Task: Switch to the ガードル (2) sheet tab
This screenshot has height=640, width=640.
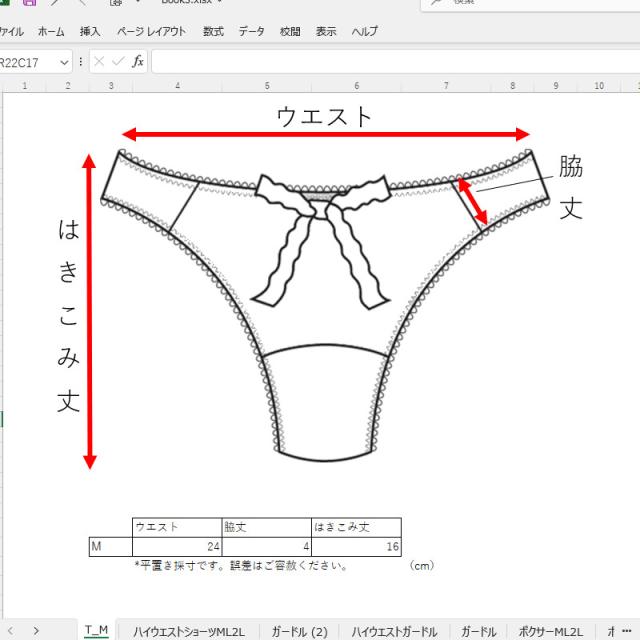Action: (x=299, y=631)
